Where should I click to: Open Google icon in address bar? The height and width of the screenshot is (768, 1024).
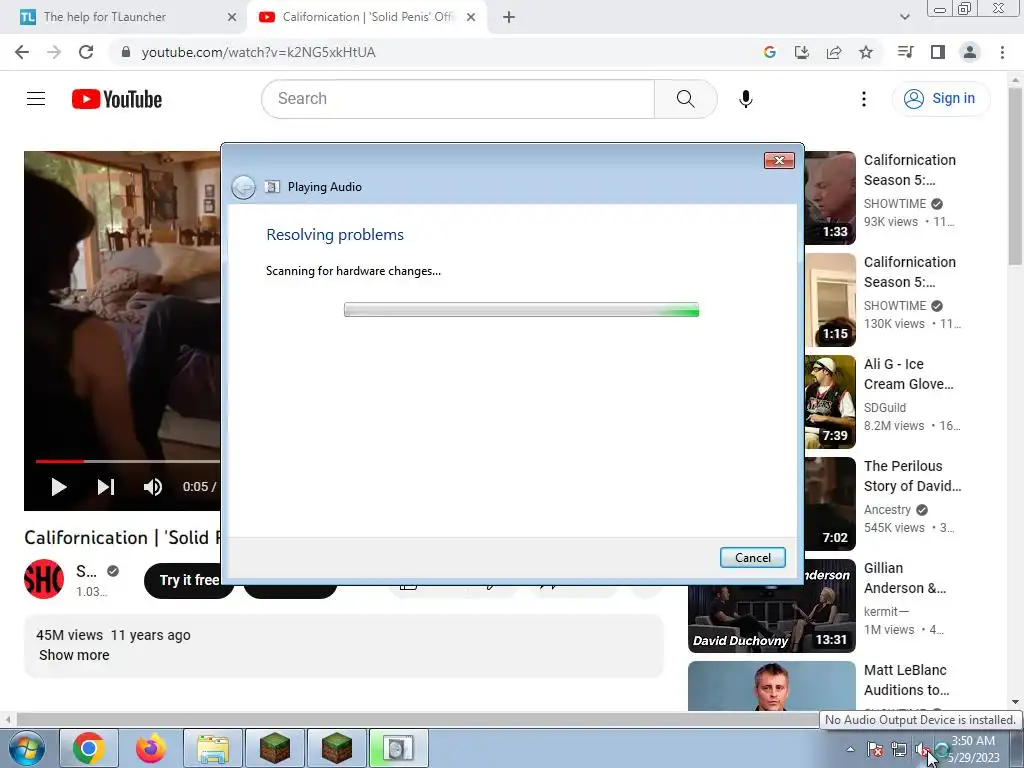pos(769,52)
